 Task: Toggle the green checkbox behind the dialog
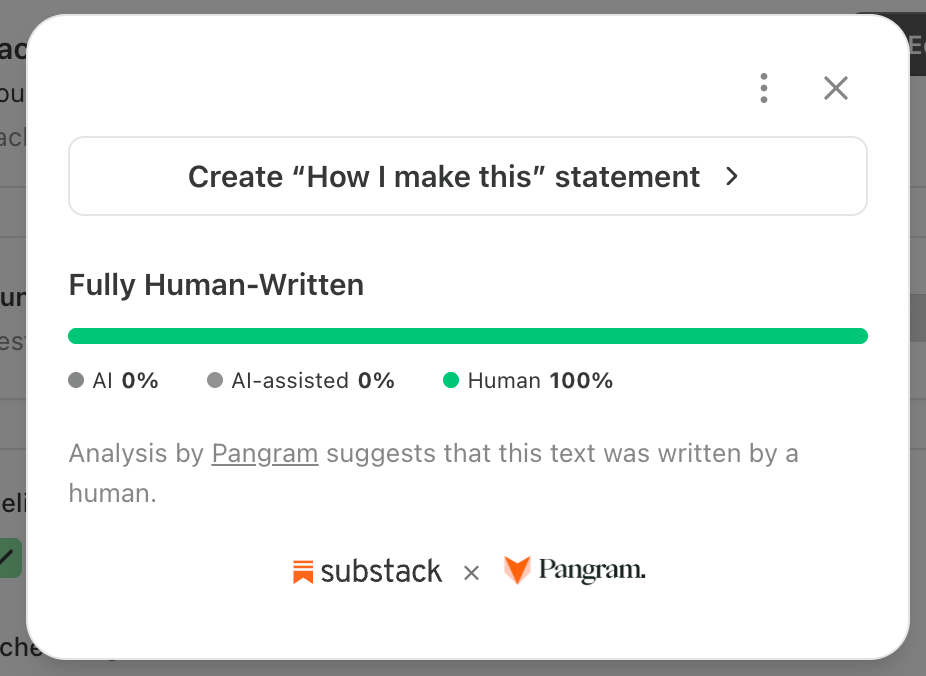pyautogui.click(x=9, y=558)
